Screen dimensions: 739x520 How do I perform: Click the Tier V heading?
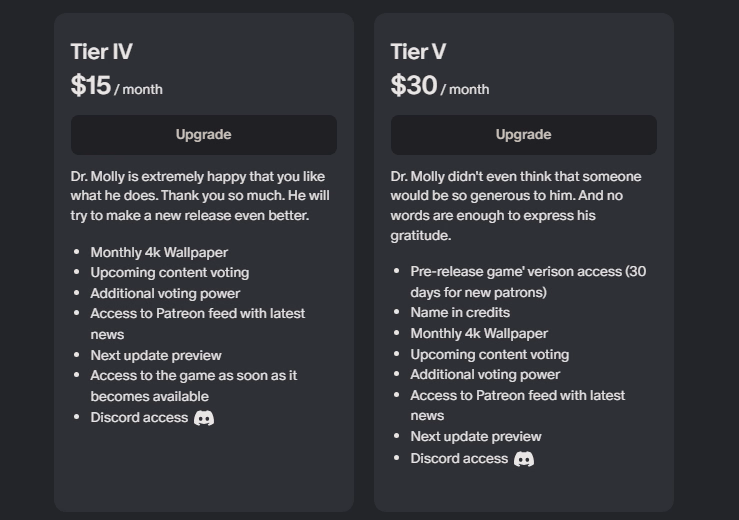pyautogui.click(x=418, y=52)
